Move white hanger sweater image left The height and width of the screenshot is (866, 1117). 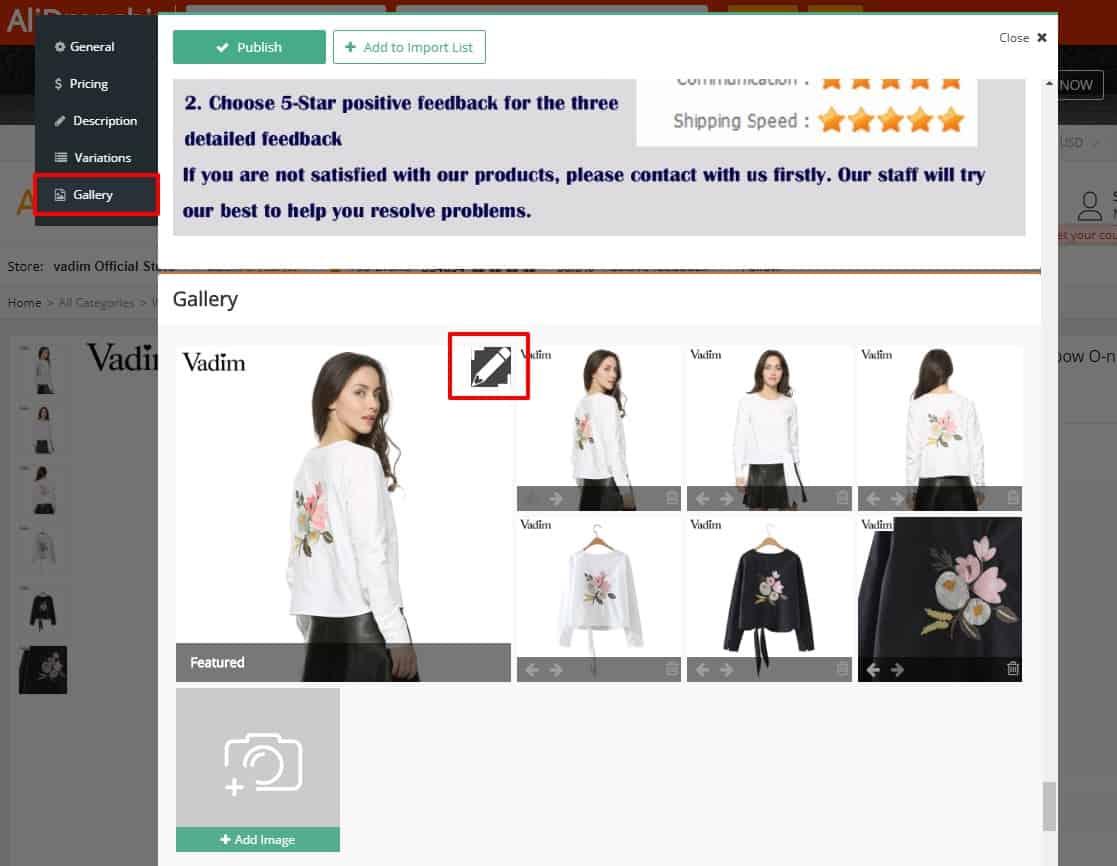click(531, 669)
